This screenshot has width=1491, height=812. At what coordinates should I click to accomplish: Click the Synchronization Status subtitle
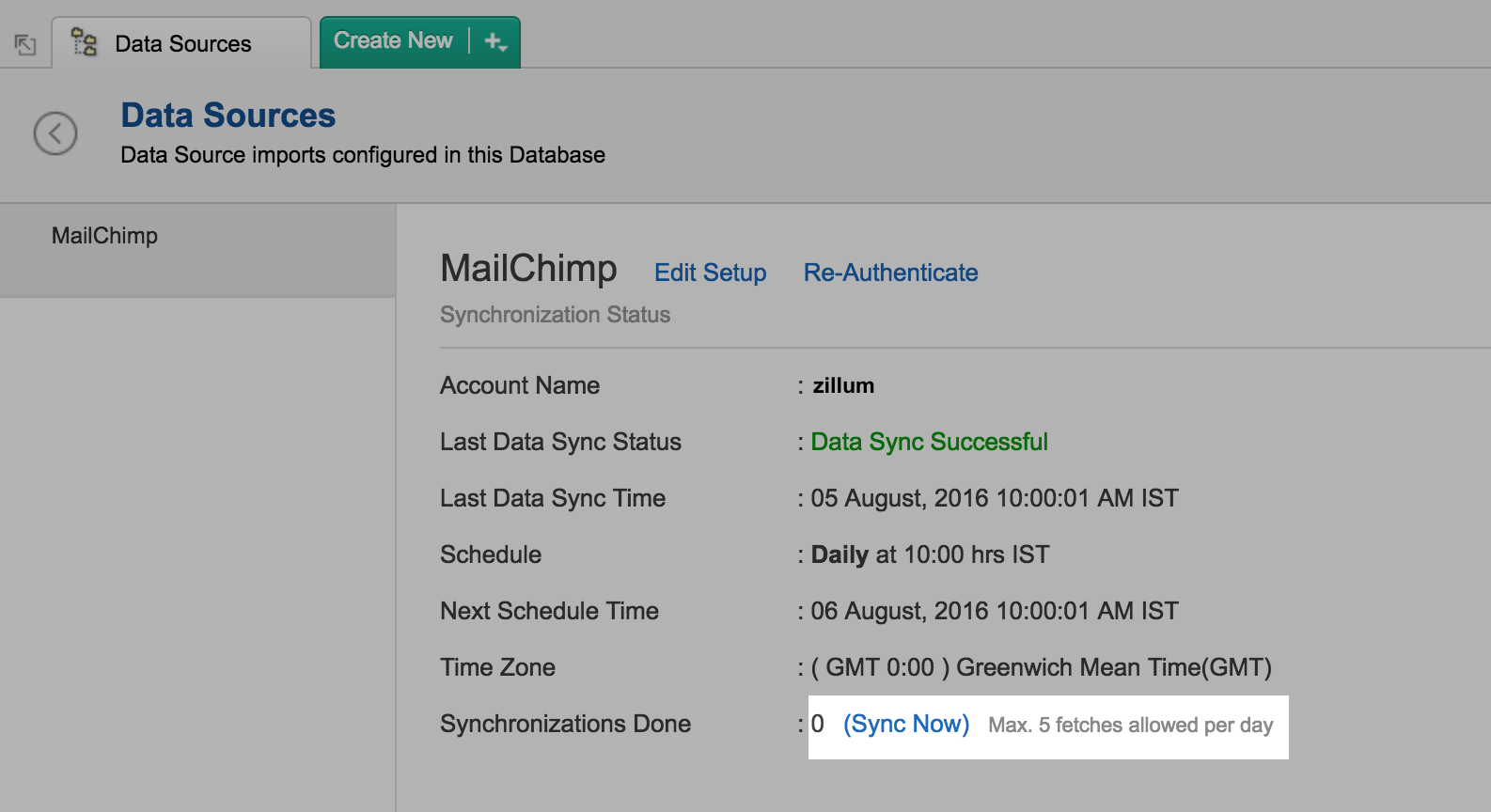click(x=555, y=315)
